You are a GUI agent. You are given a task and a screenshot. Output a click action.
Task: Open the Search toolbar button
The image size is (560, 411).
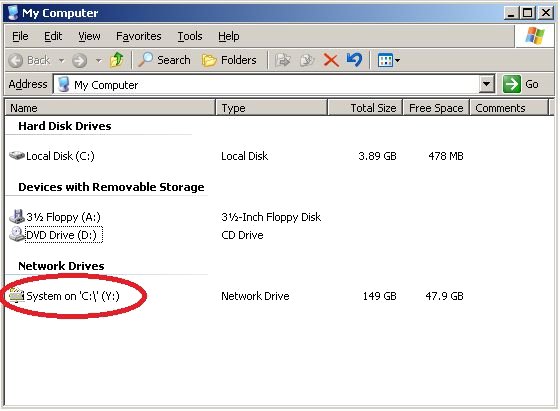(x=165, y=60)
